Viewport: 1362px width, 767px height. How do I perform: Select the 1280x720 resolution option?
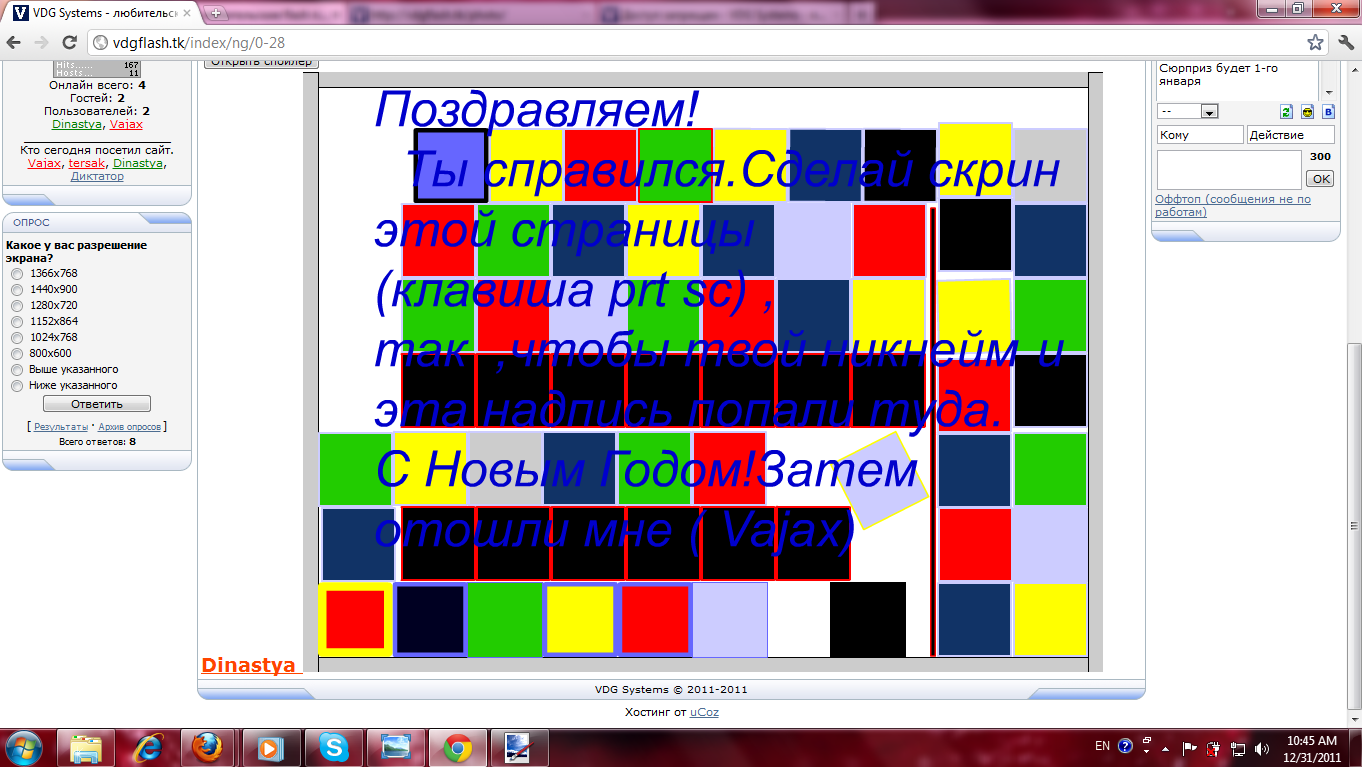[16, 305]
